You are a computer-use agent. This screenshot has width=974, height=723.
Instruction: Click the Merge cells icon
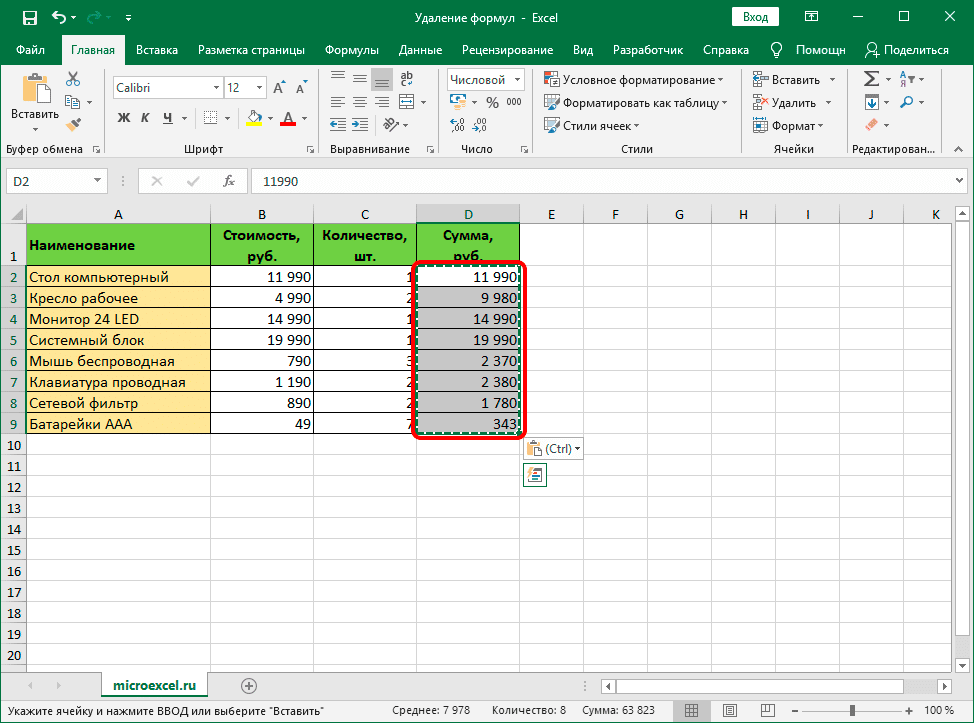click(407, 101)
